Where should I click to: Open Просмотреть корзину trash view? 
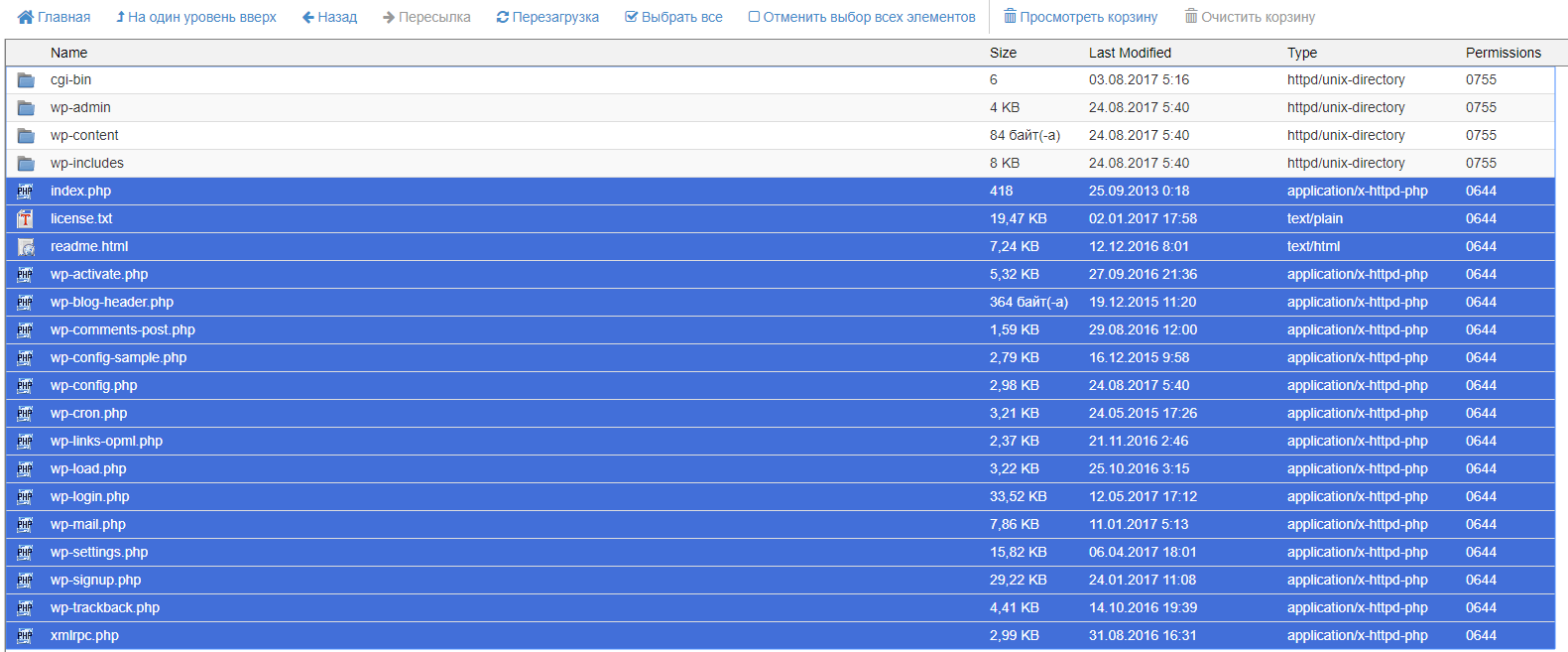click(x=1080, y=17)
